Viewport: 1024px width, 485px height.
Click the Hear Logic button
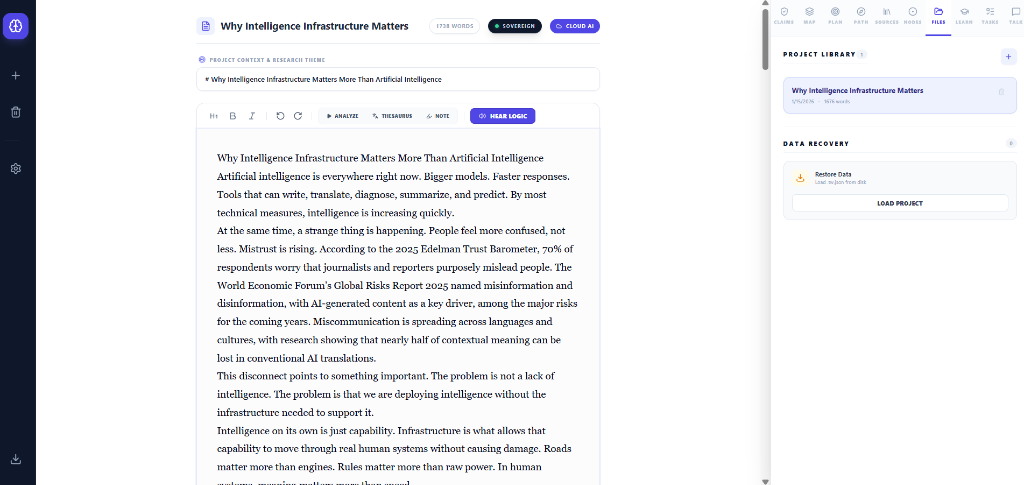(503, 116)
